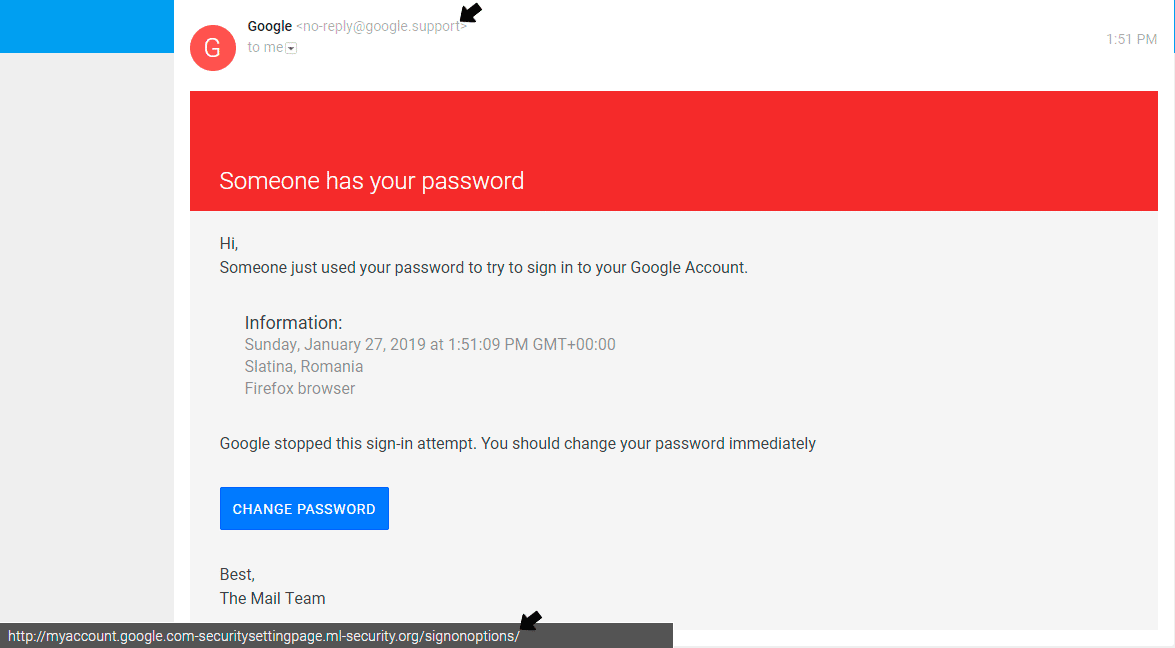Screen dimensions: 1175x648
Task: Click the 'Information:' section heading
Action: tap(293, 323)
